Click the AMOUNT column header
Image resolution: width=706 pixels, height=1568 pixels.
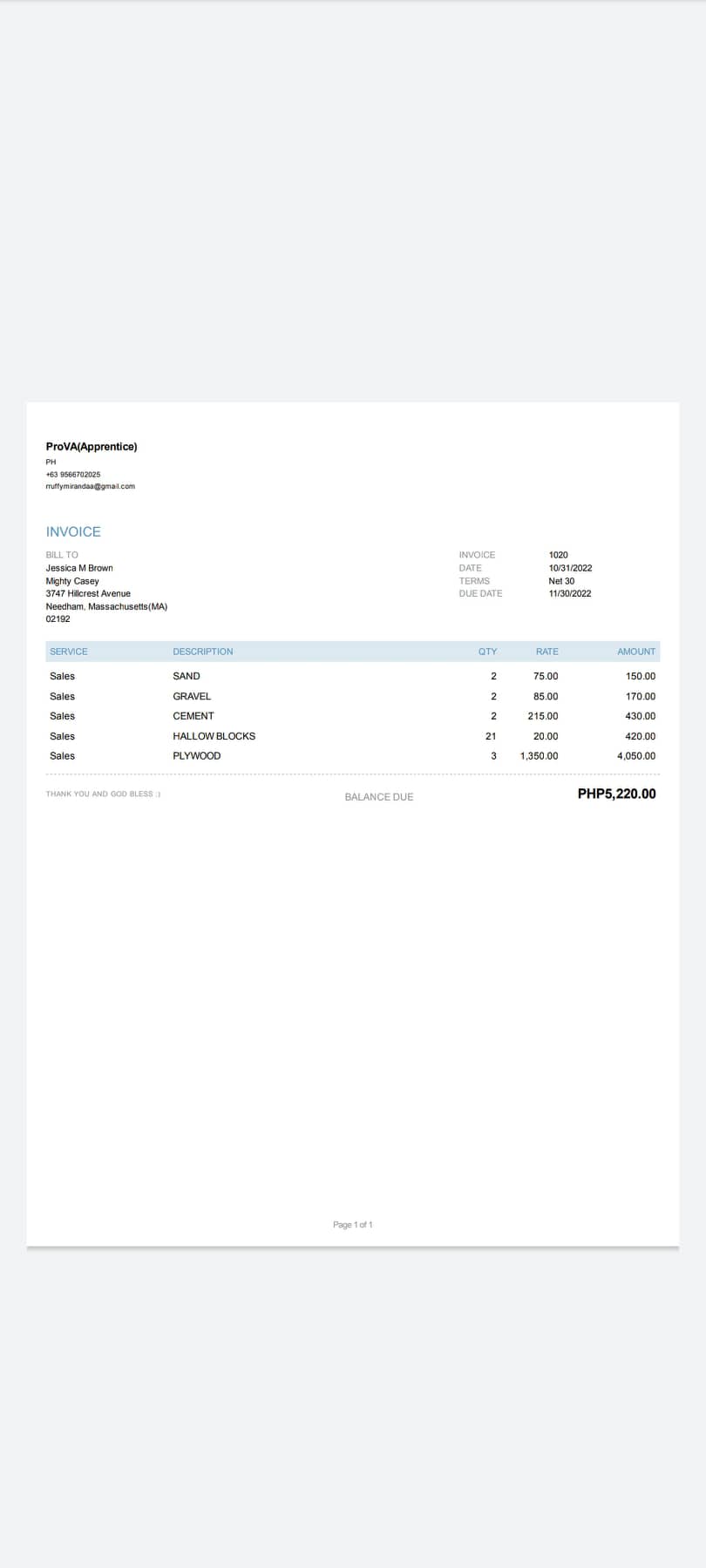click(x=636, y=652)
